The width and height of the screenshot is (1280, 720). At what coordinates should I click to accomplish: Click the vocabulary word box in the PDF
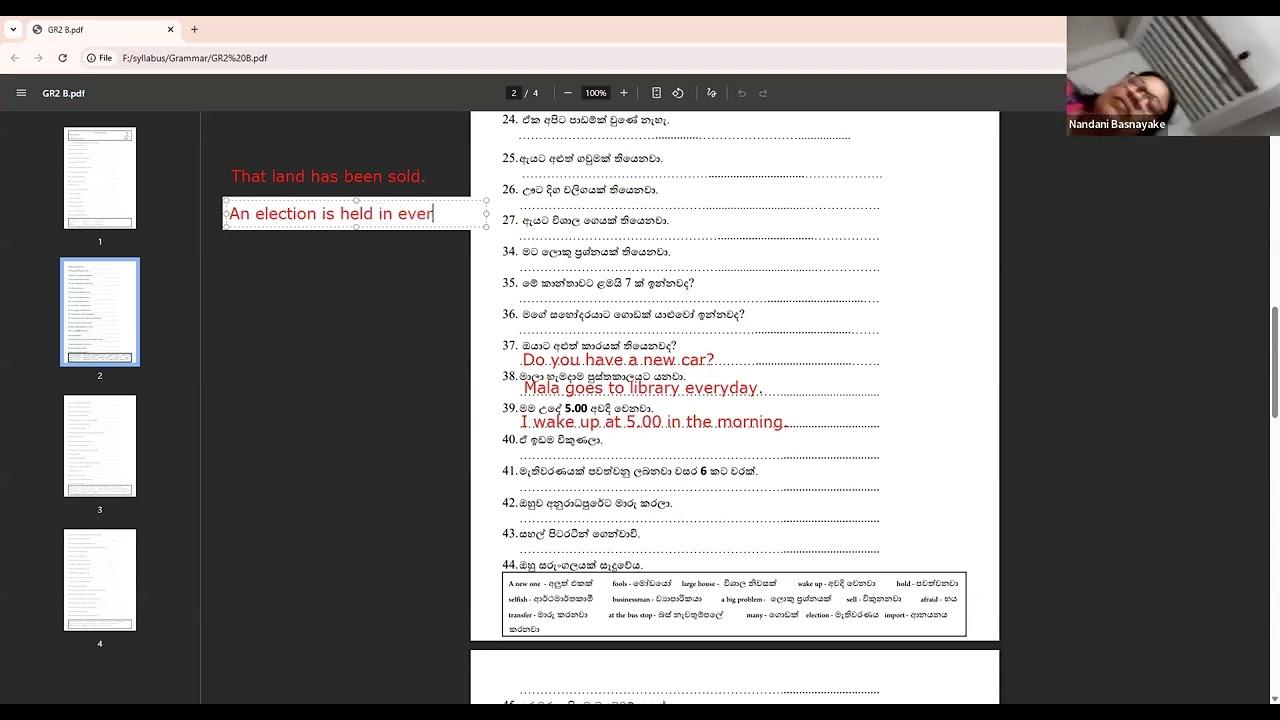[x=734, y=604]
